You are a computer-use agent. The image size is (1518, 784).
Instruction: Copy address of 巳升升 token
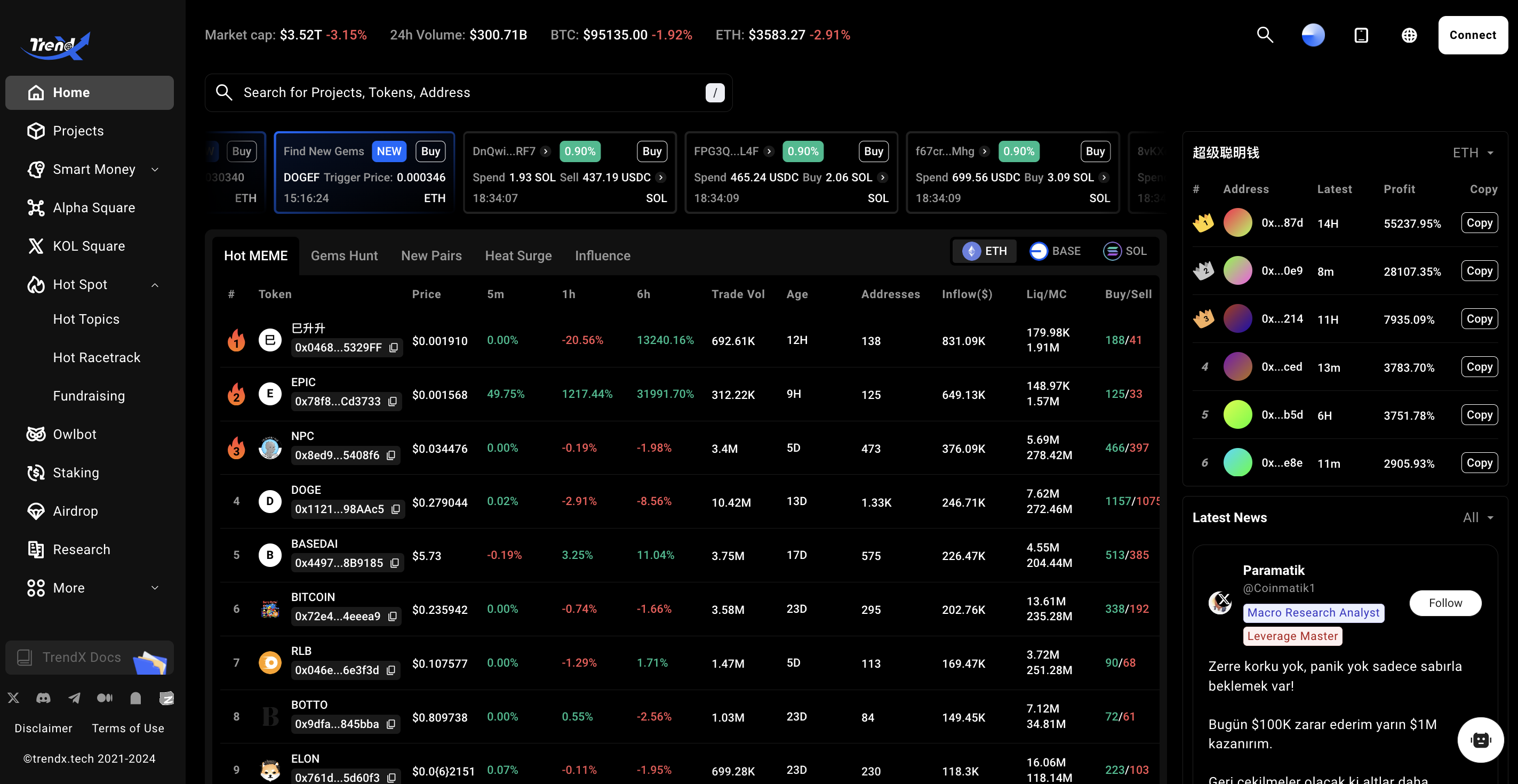[x=394, y=348]
